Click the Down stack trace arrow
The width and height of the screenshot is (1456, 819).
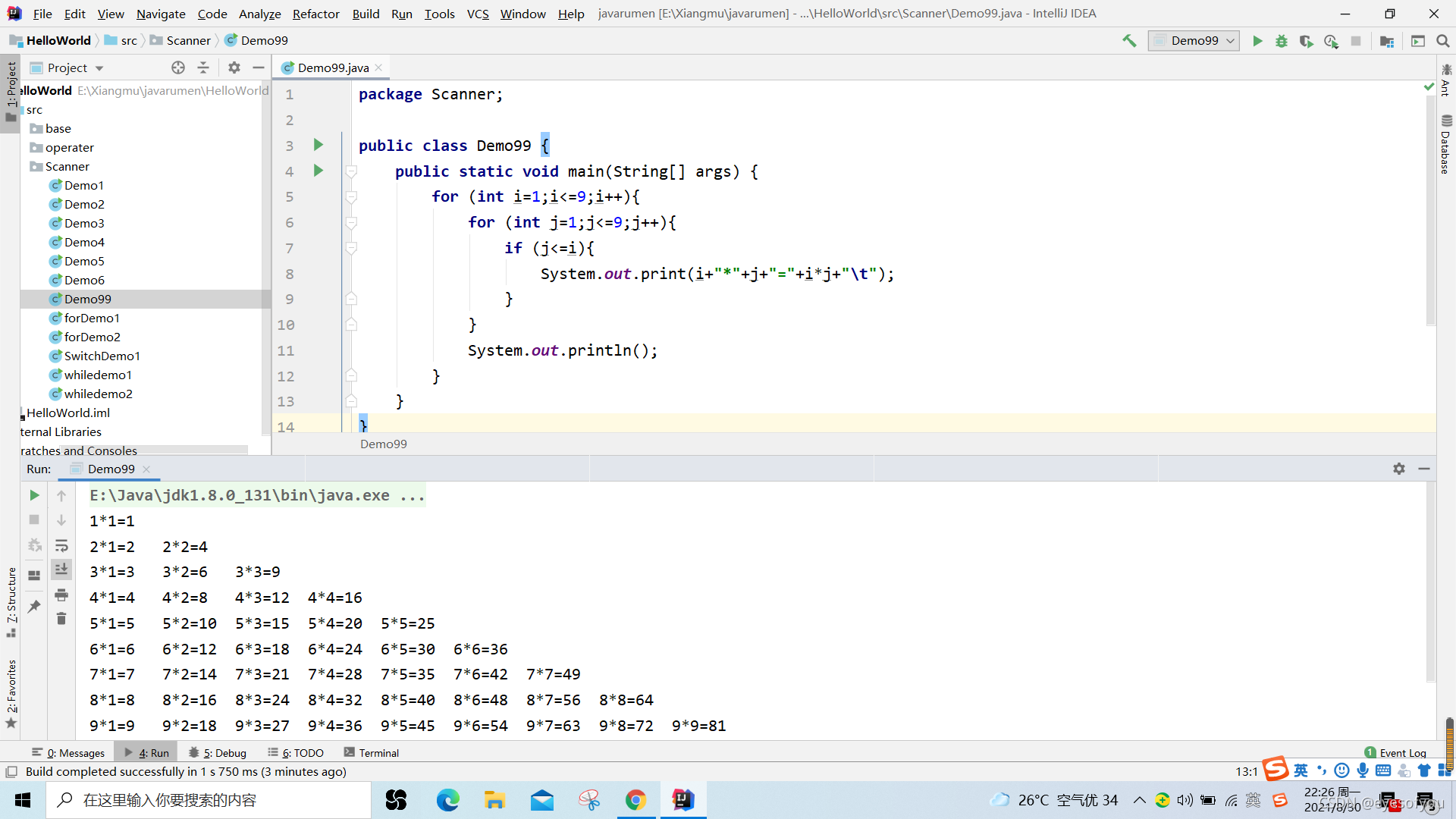click(x=61, y=520)
